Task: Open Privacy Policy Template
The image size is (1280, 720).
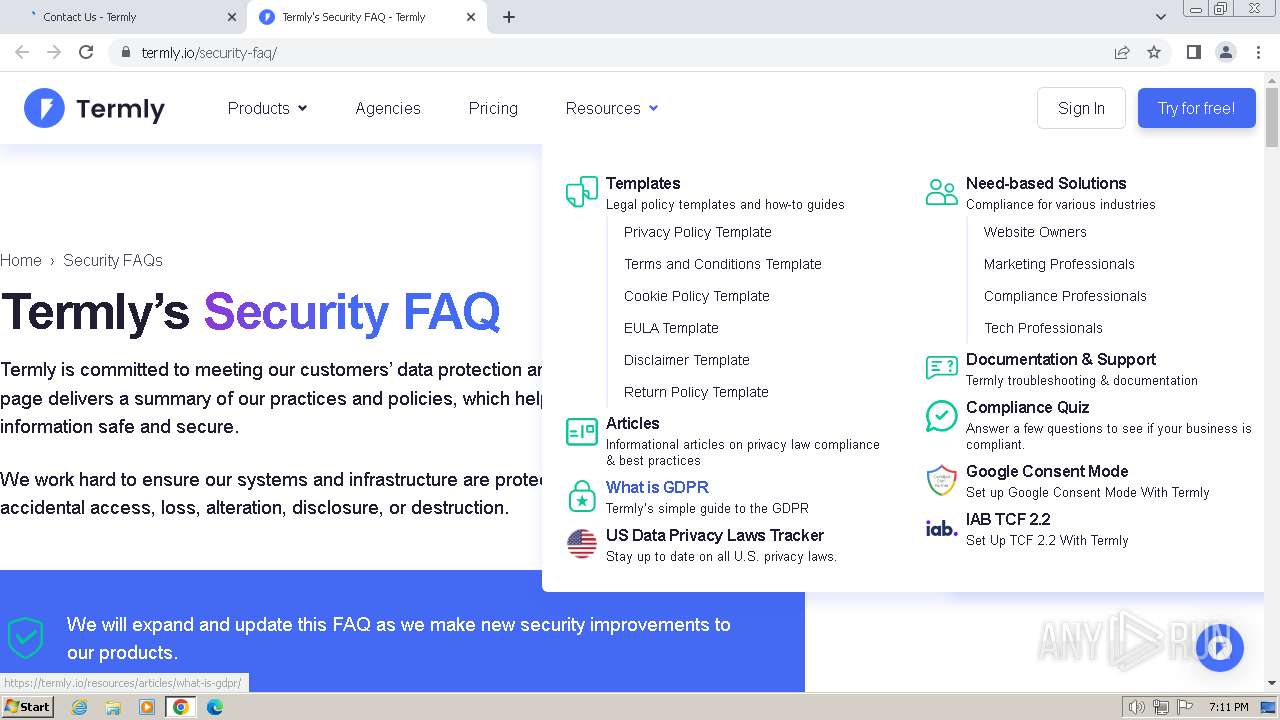Action: 698,232
